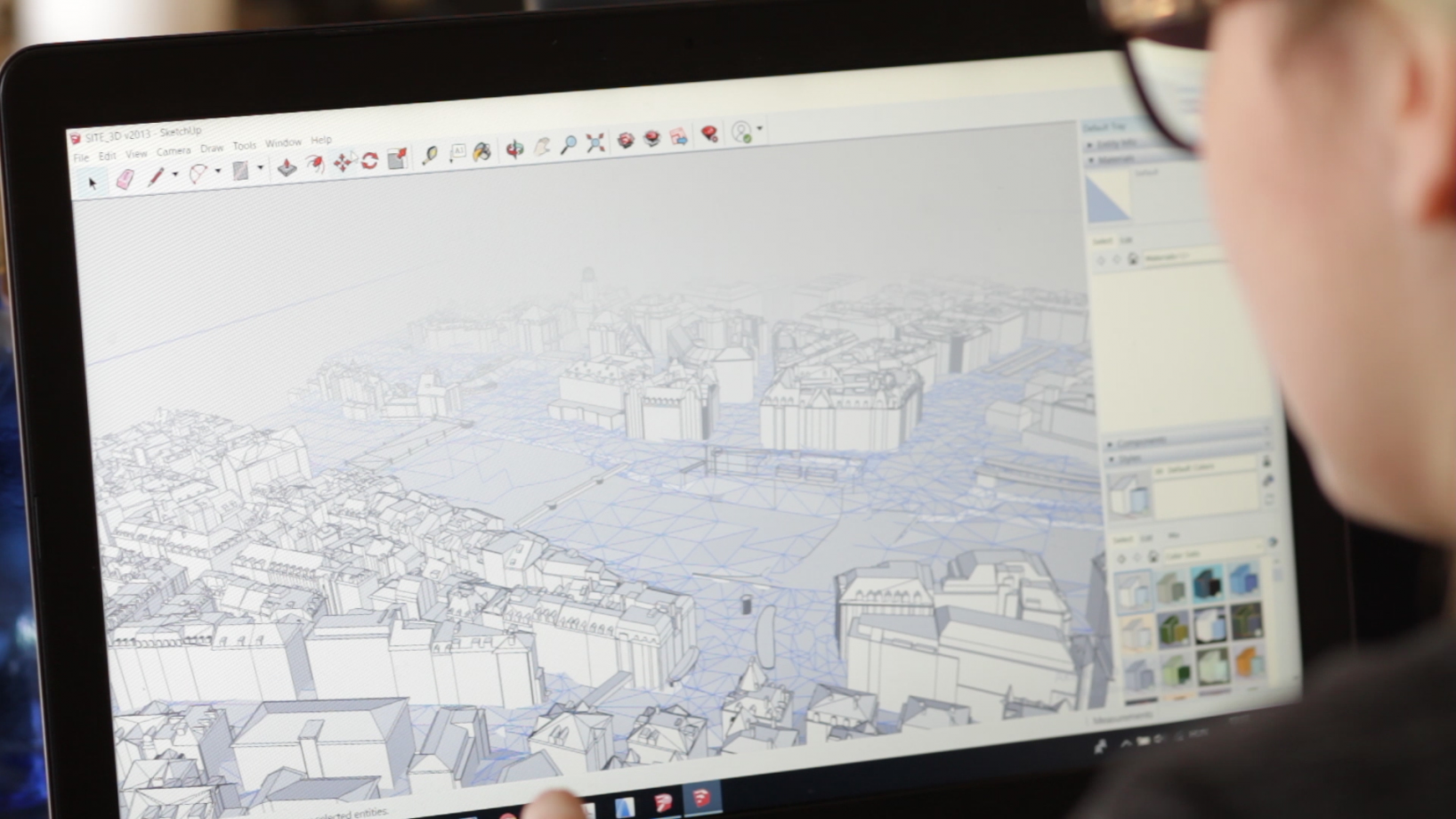Viewport: 1456px width, 819px height.
Task: Select the Arc drawing tool
Action: (x=198, y=173)
